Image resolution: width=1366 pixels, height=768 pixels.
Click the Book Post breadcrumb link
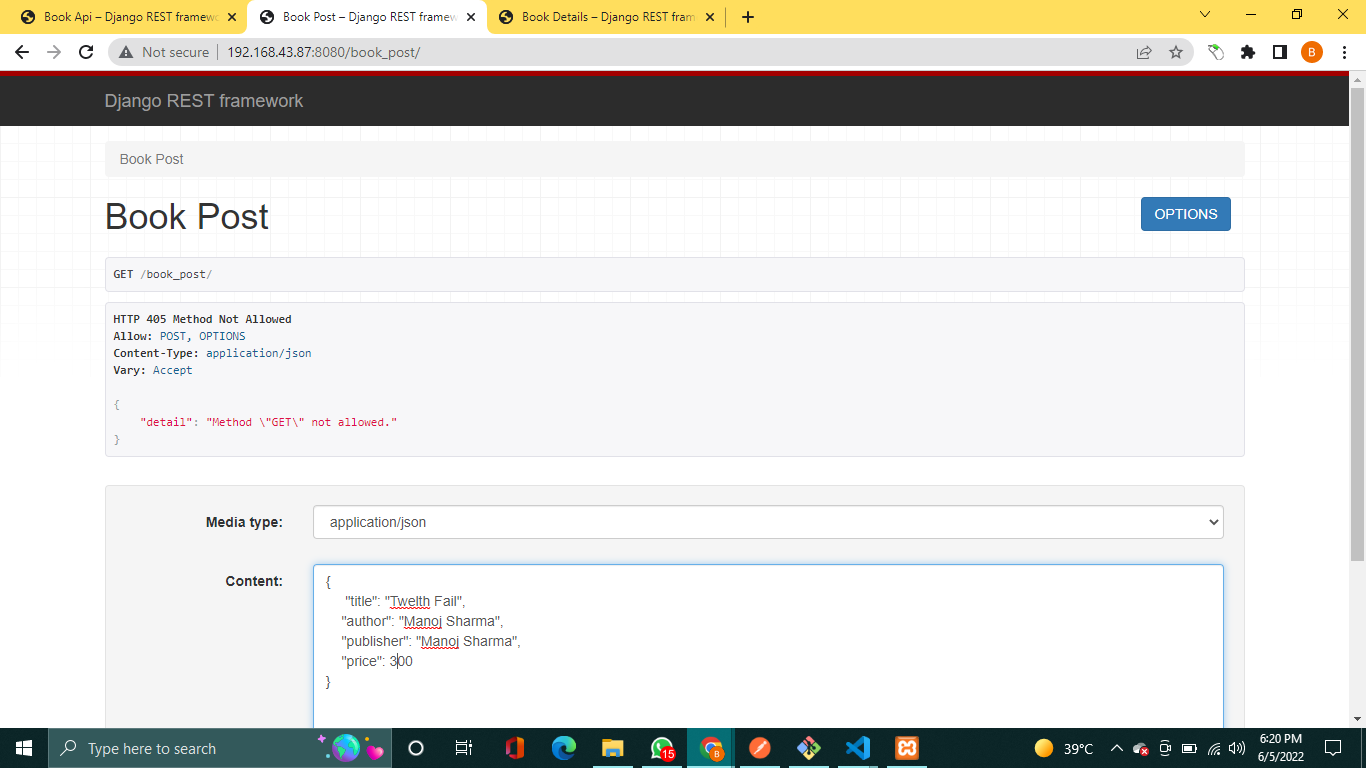click(x=152, y=159)
